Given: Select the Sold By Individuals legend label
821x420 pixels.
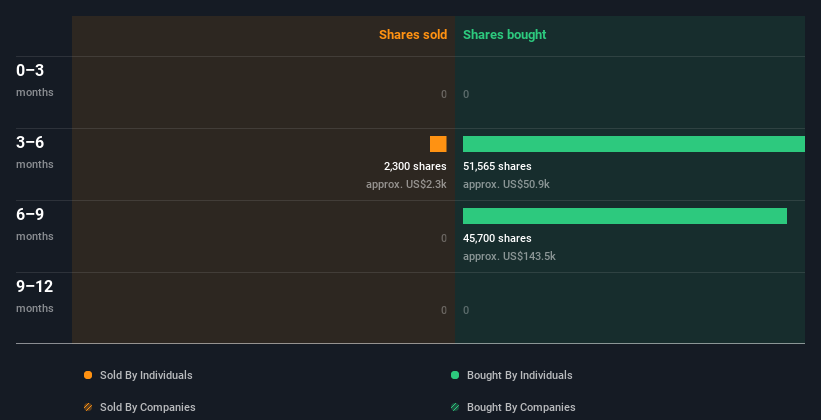Looking at the screenshot, I should click(x=146, y=375).
